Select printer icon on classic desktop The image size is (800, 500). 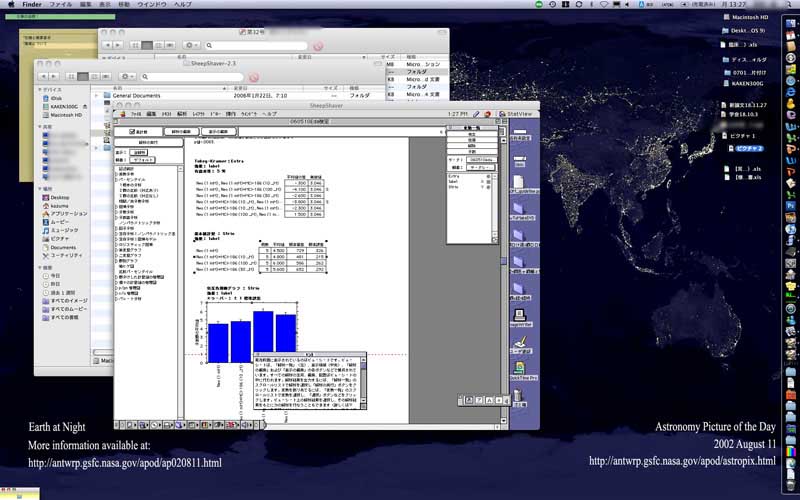coord(521,317)
